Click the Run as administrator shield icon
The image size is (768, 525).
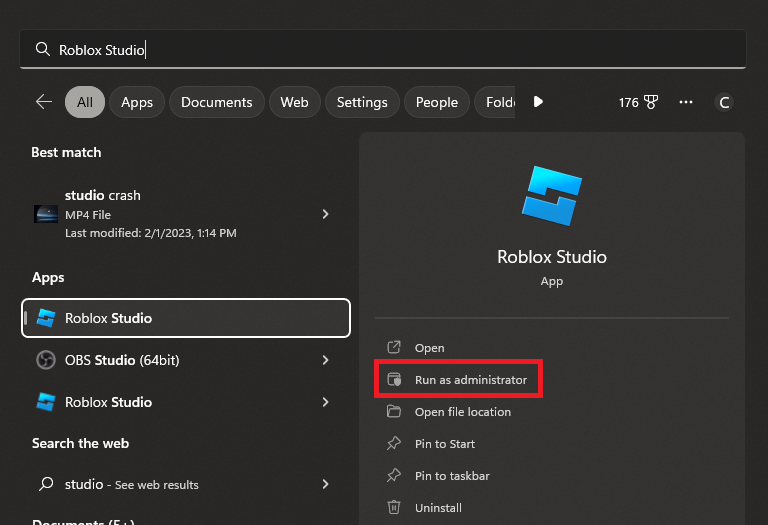tap(394, 379)
